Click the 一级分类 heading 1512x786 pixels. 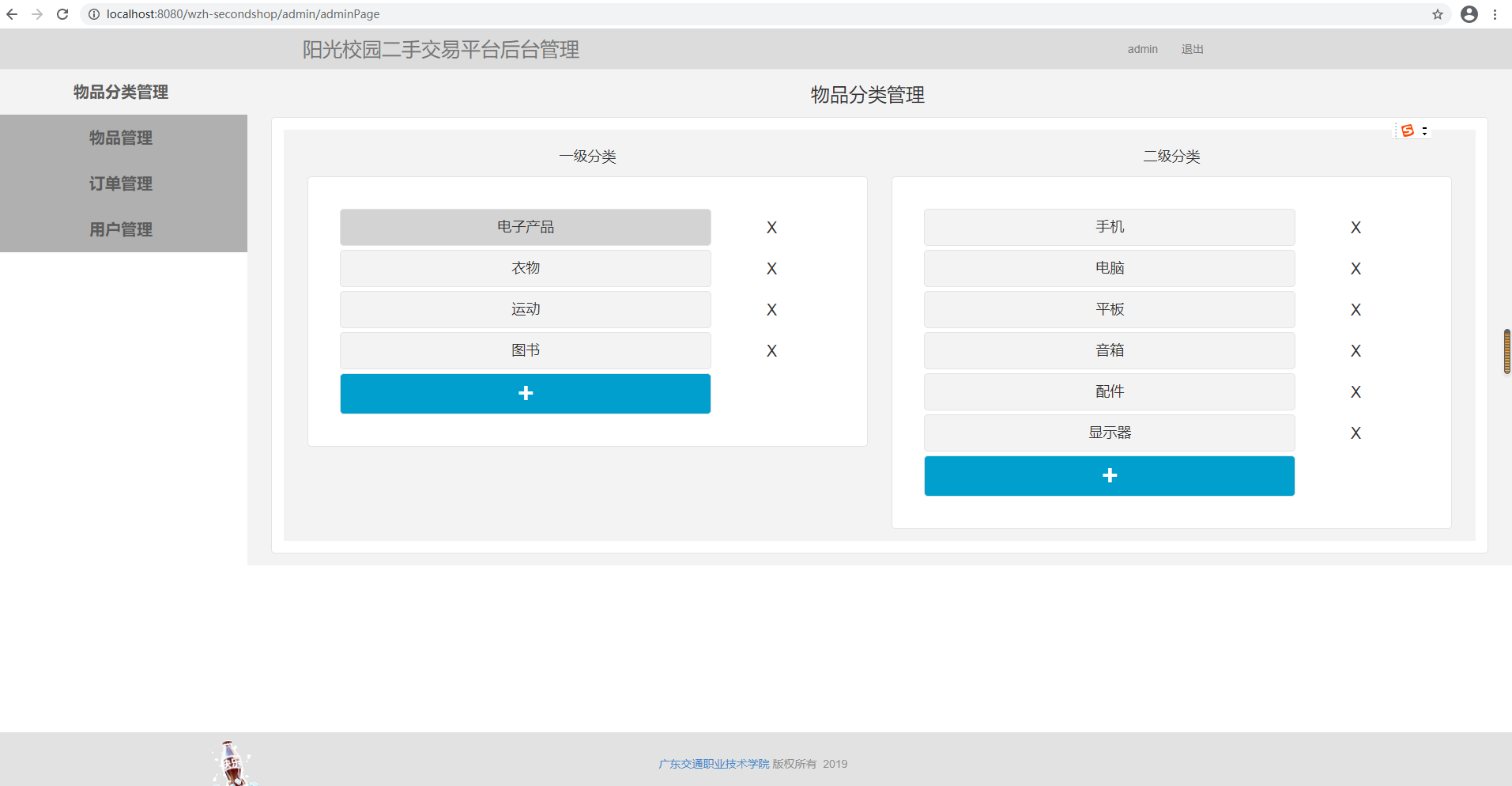click(x=587, y=157)
